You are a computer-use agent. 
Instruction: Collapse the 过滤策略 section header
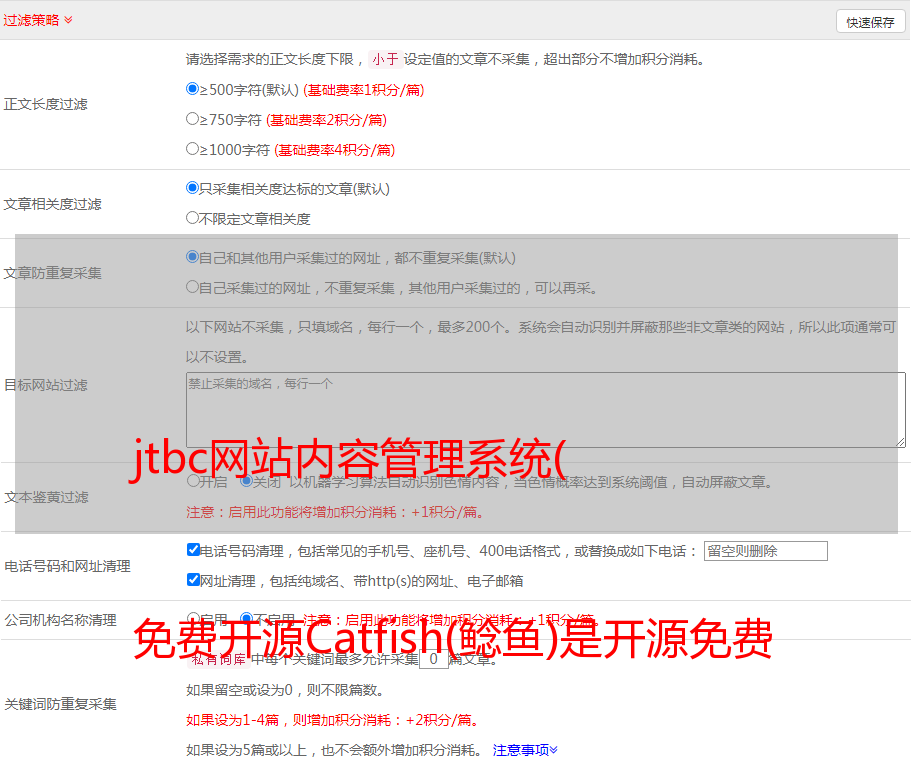click(38, 20)
